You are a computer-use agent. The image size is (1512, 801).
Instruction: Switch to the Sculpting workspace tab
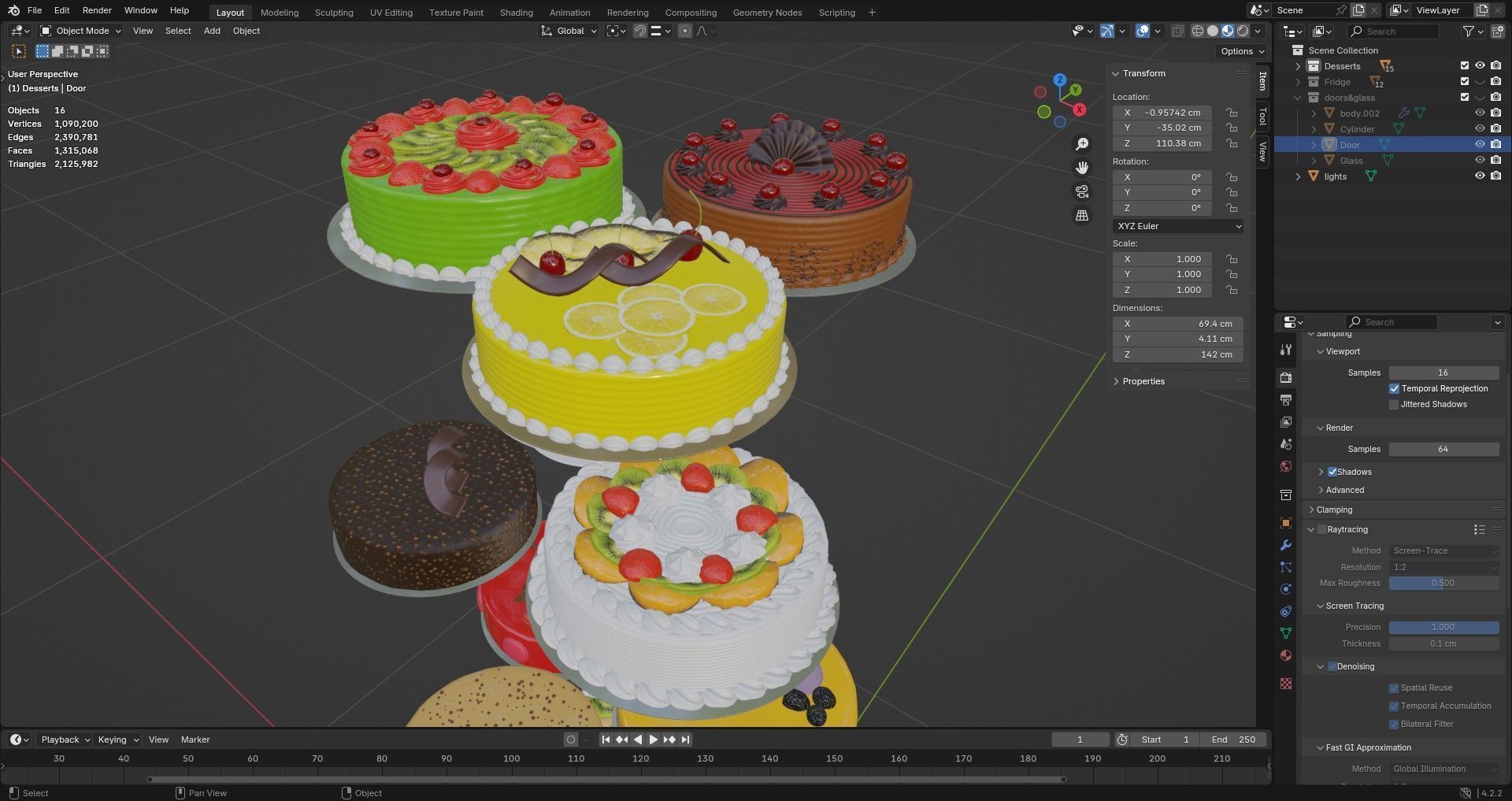[334, 13]
